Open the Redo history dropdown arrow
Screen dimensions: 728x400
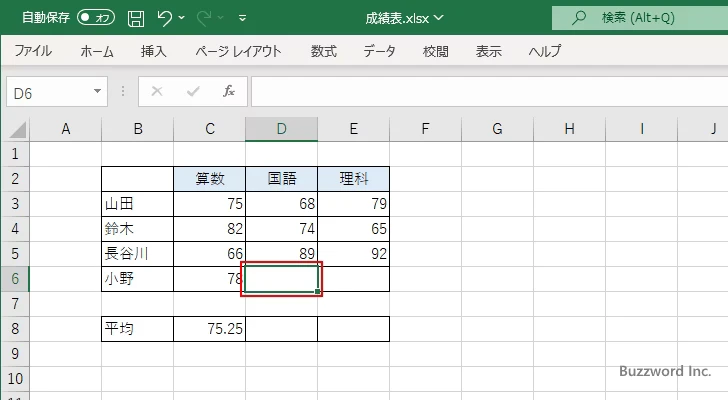point(221,18)
